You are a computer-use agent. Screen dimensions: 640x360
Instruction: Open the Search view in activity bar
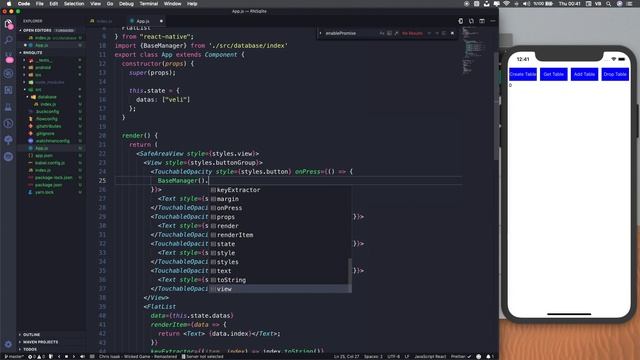pos(8,40)
